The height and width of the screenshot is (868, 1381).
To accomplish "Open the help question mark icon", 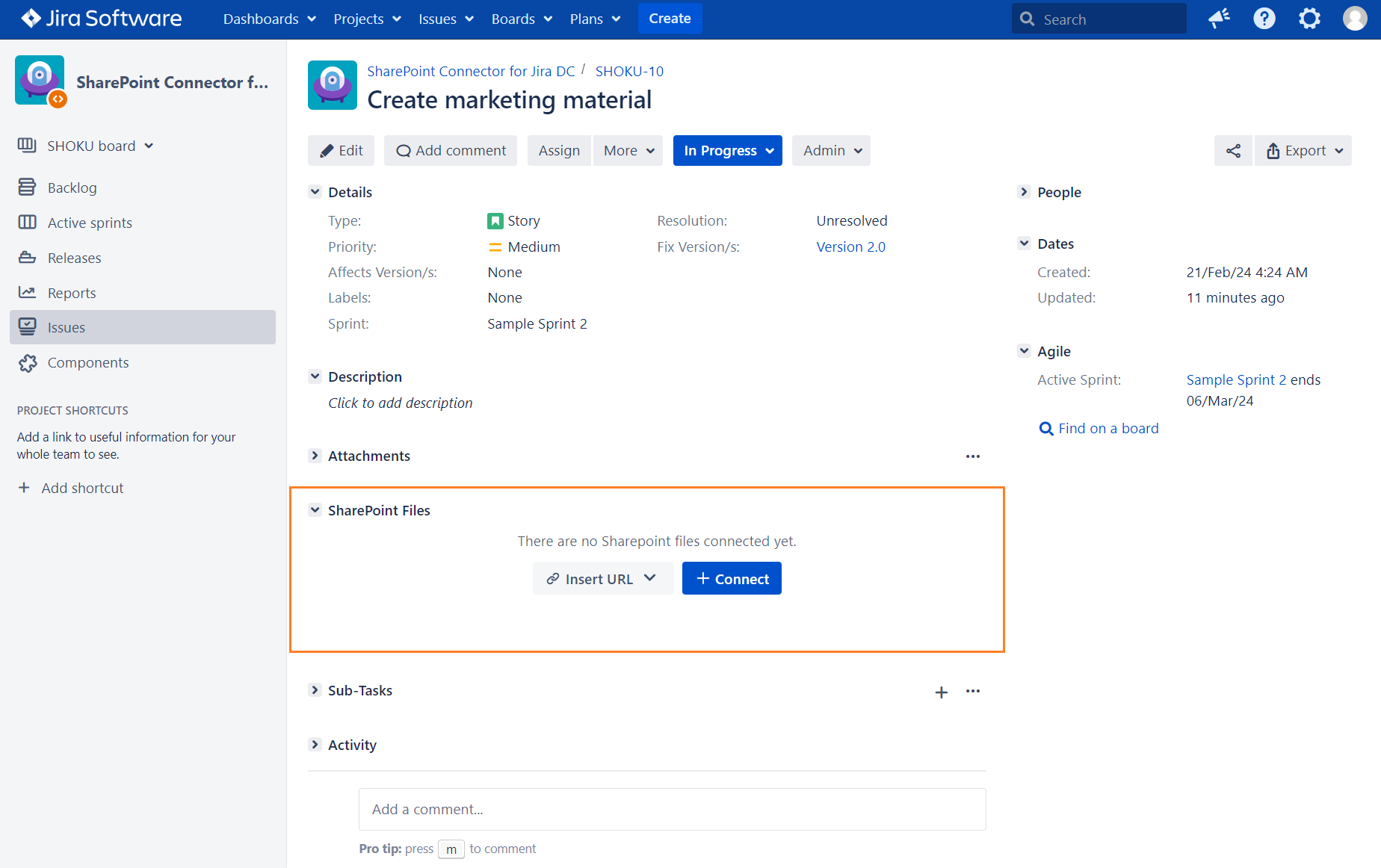I will coord(1264,19).
